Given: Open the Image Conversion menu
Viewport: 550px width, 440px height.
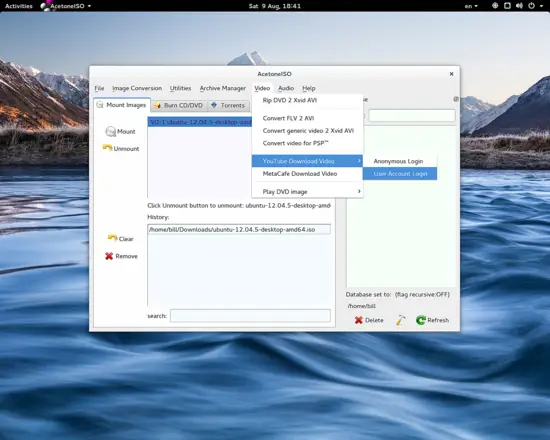Looking at the screenshot, I should 137,88.
